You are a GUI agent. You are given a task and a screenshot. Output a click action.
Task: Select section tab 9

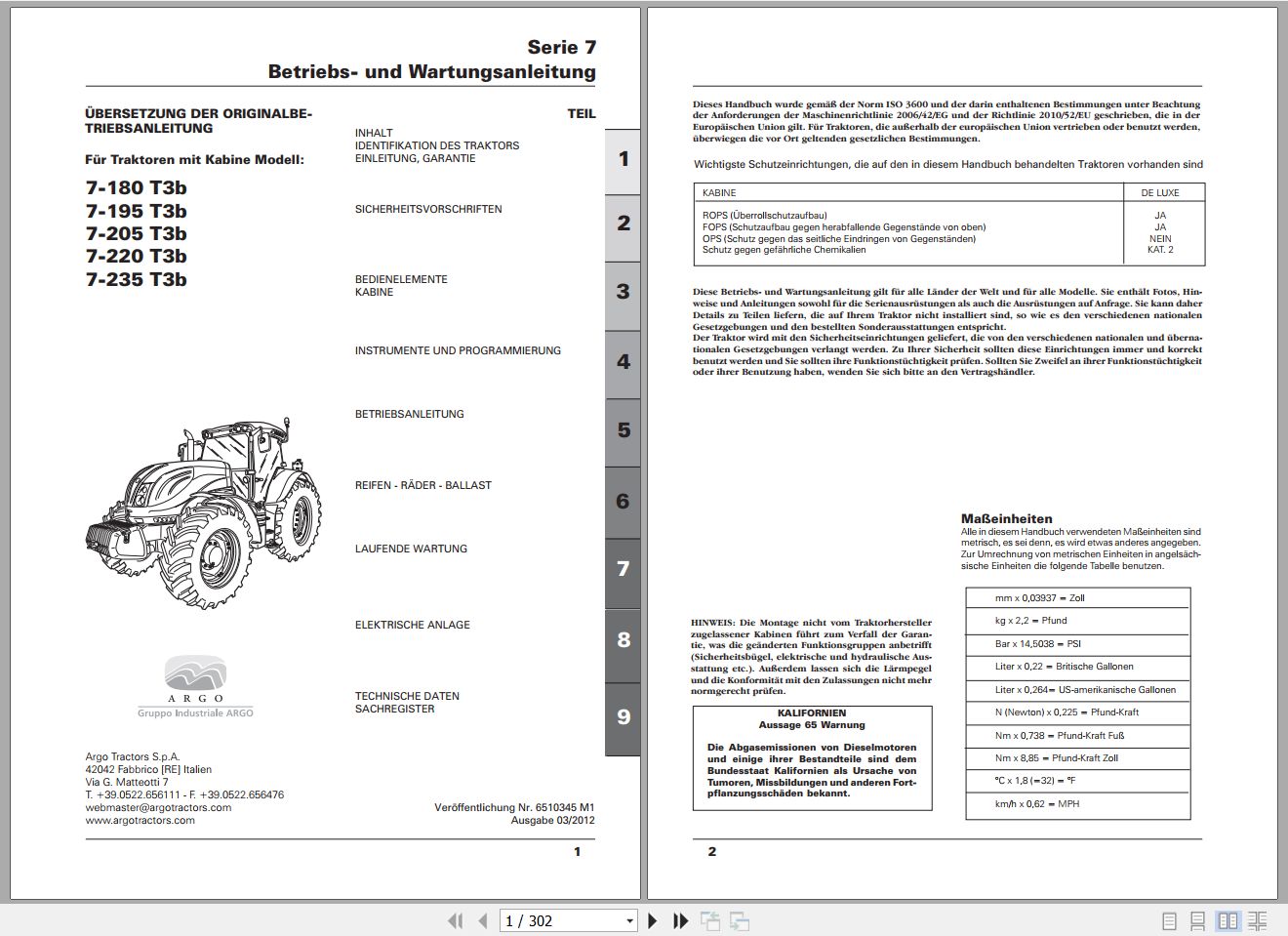pyautogui.click(x=623, y=717)
